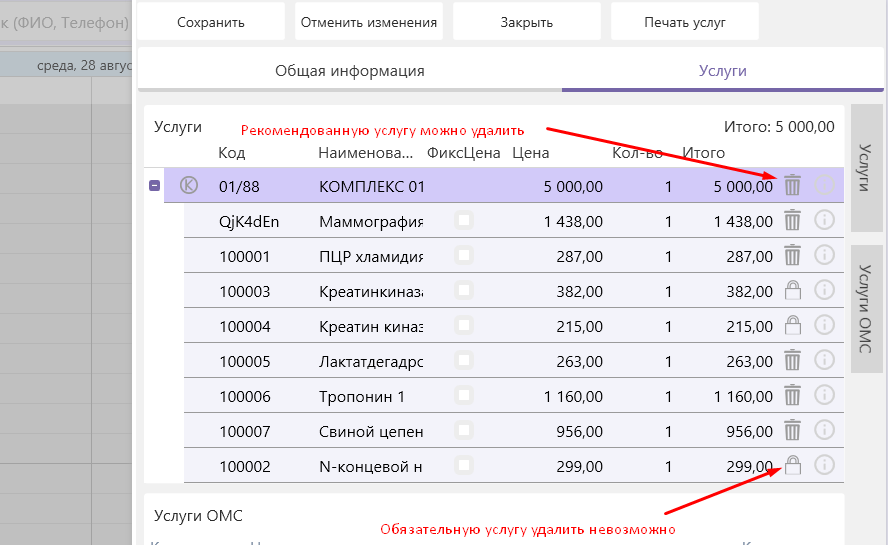View info for service 100005

[x=825, y=360]
